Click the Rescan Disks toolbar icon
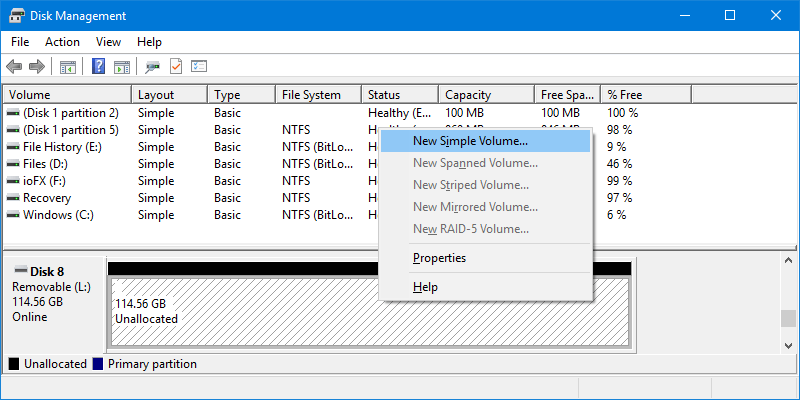The height and width of the screenshot is (400, 800). pos(152,67)
